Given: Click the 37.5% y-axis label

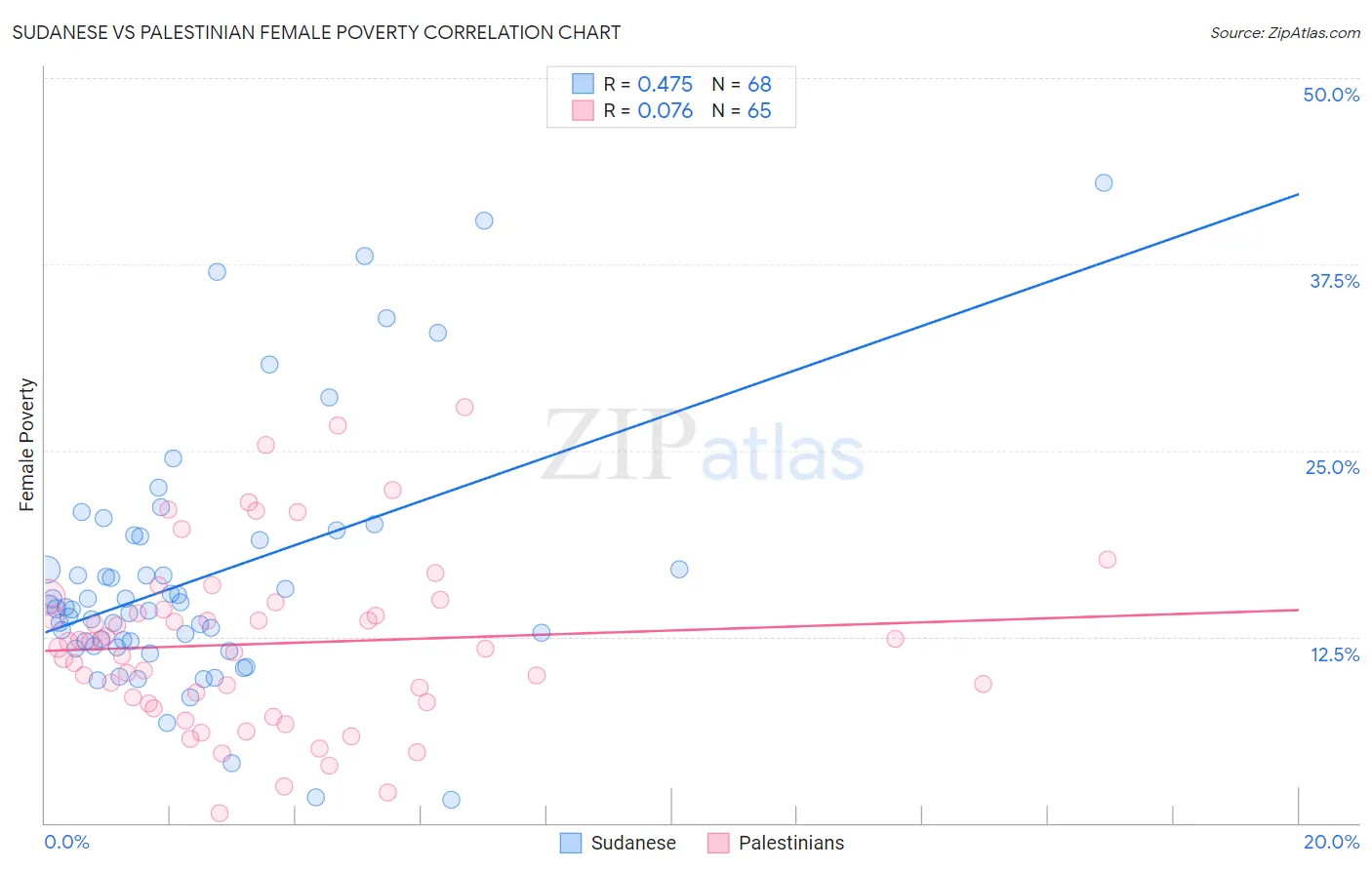Looking at the screenshot, I should click(1334, 281).
